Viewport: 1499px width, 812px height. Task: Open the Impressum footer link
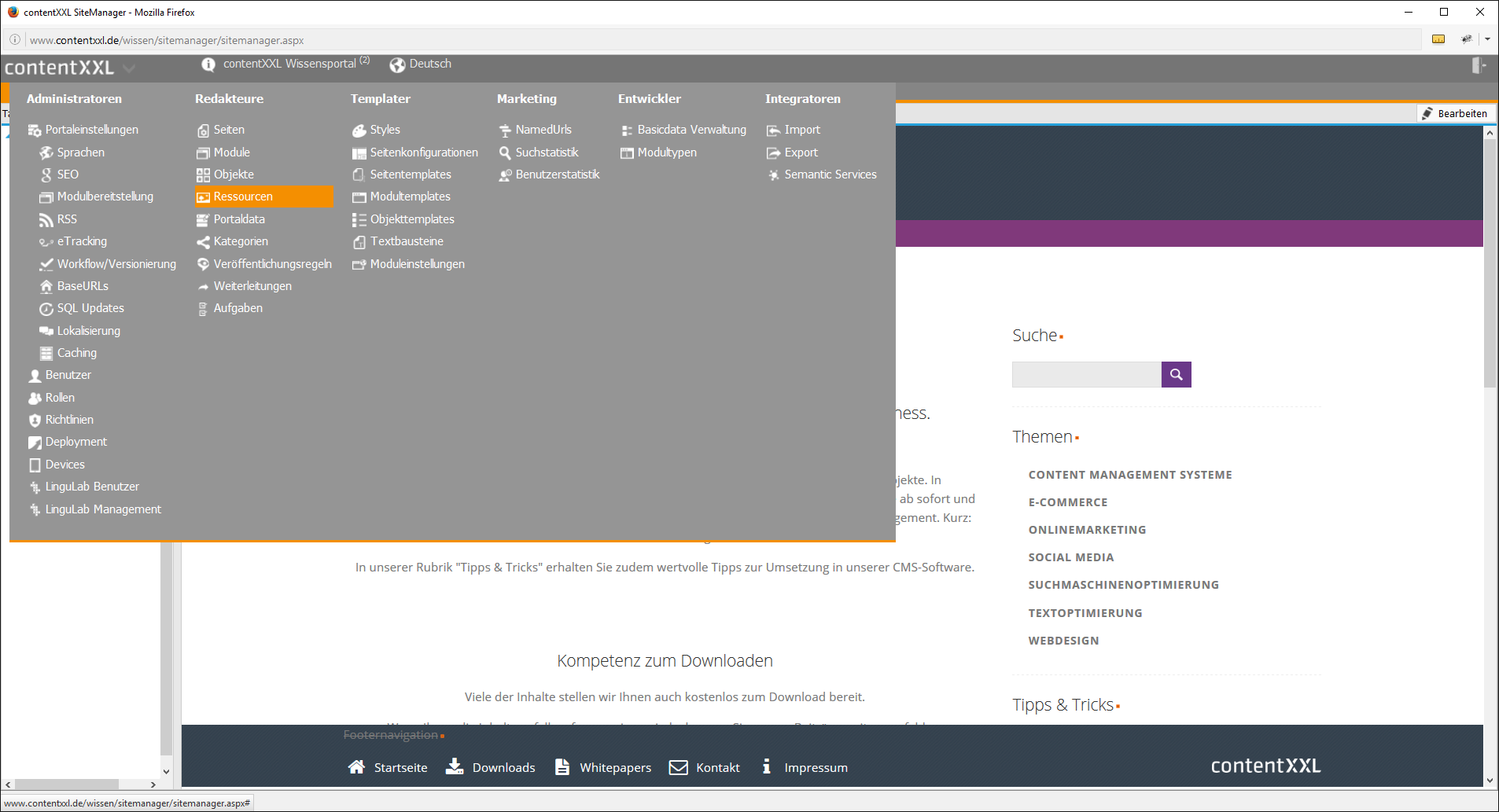tap(816, 767)
